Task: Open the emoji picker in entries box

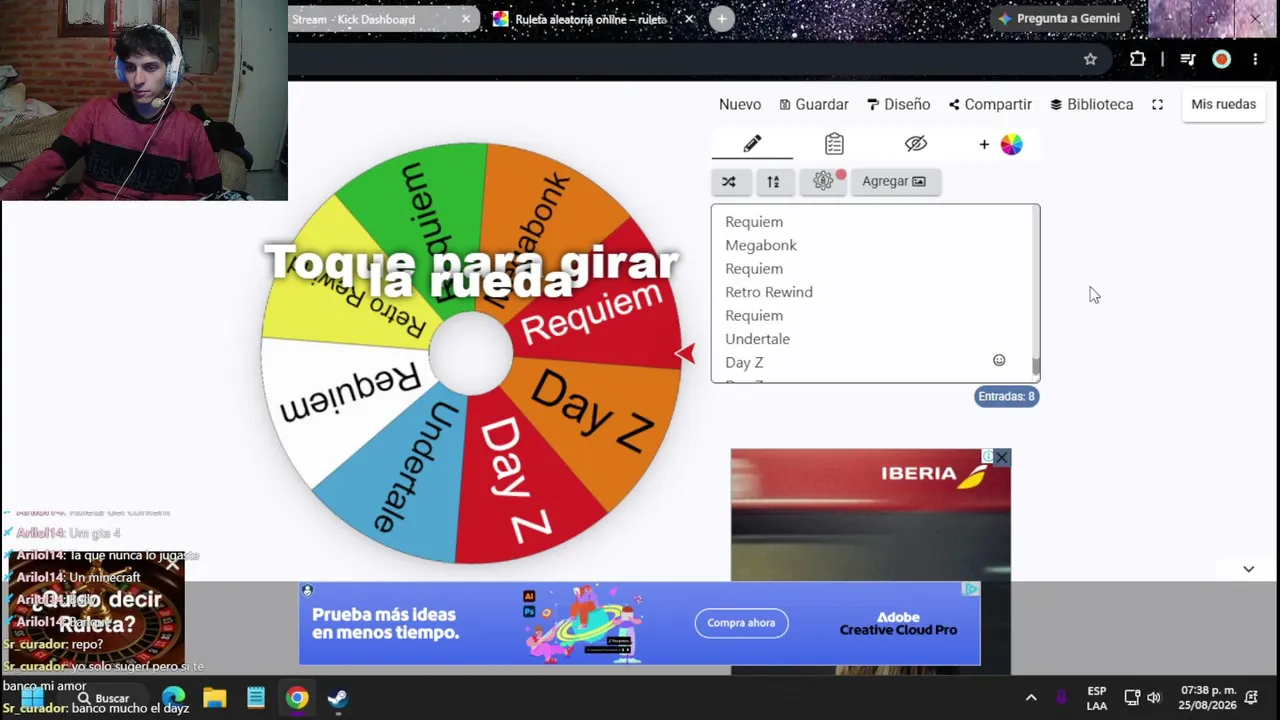Action: [999, 360]
